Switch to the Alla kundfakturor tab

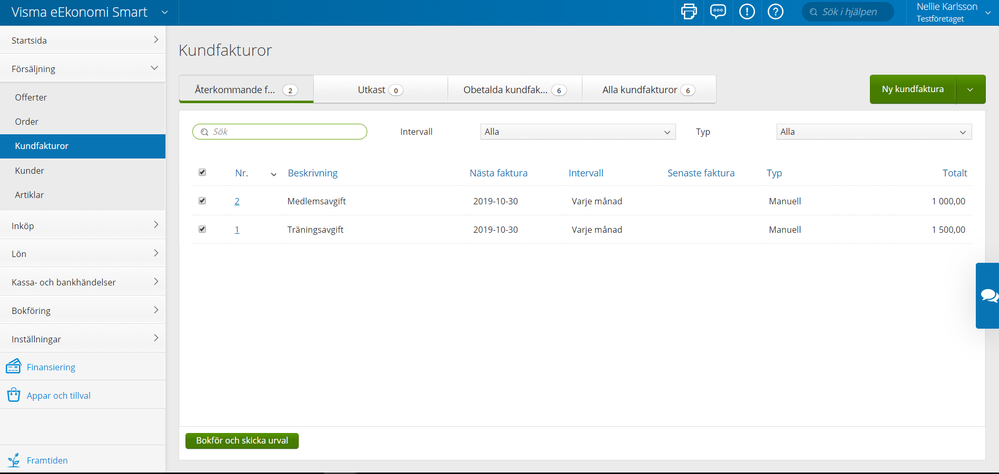click(648, 90)
